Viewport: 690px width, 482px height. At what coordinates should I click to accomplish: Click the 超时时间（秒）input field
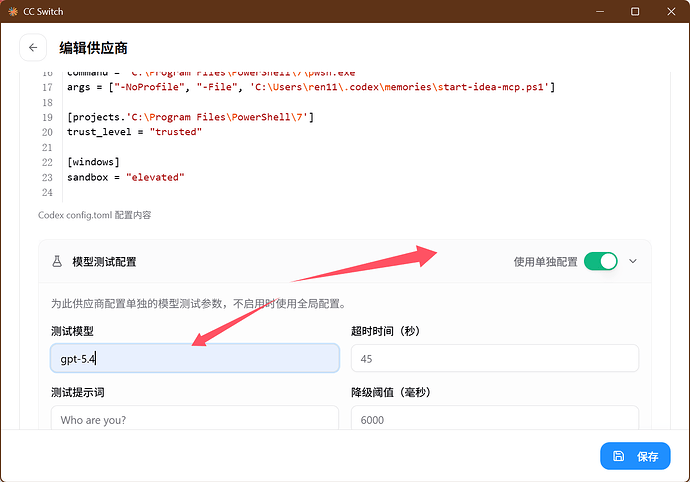[x=495, y=358]
